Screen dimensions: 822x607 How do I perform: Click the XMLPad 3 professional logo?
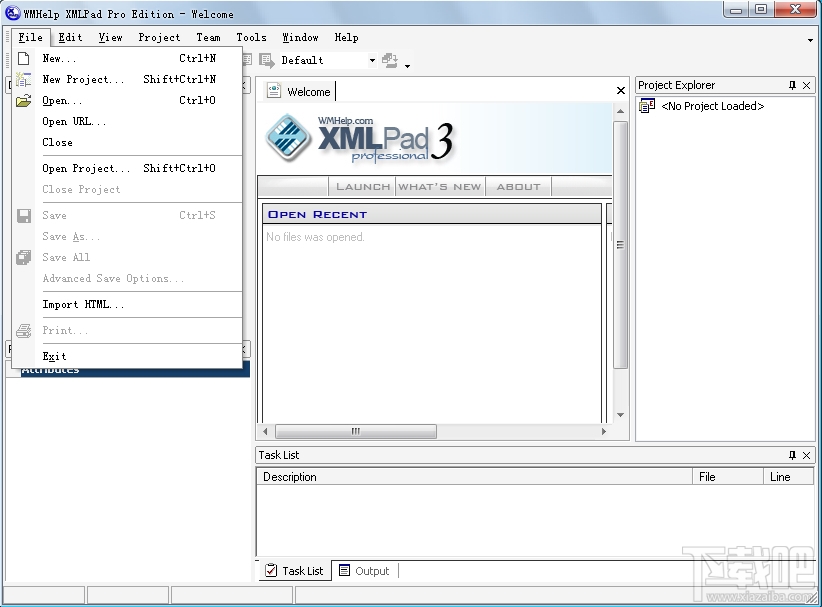[360, 139]
